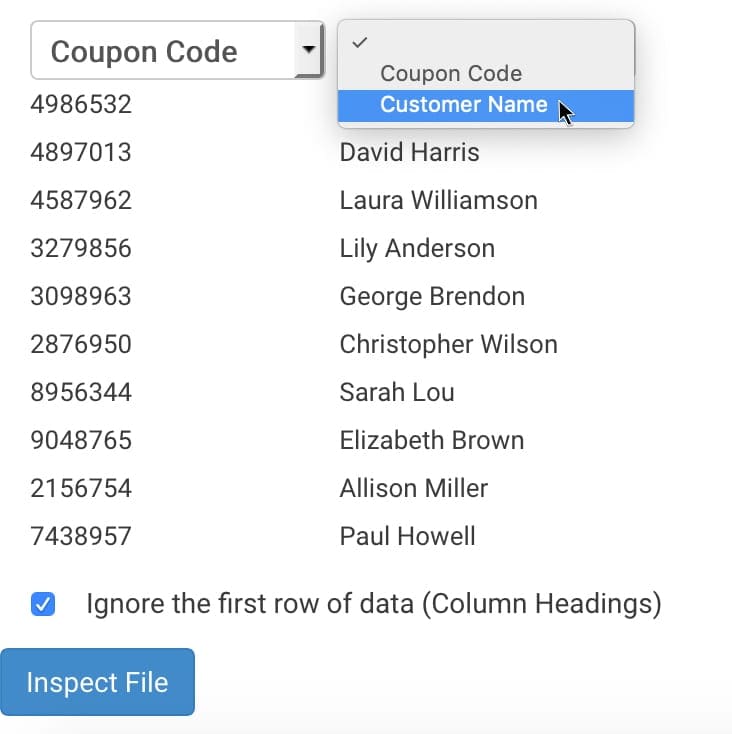This screenshot has height=734, width=732.
Task: Open the Coupon Code column dropdown
Action: pos(177,50)
